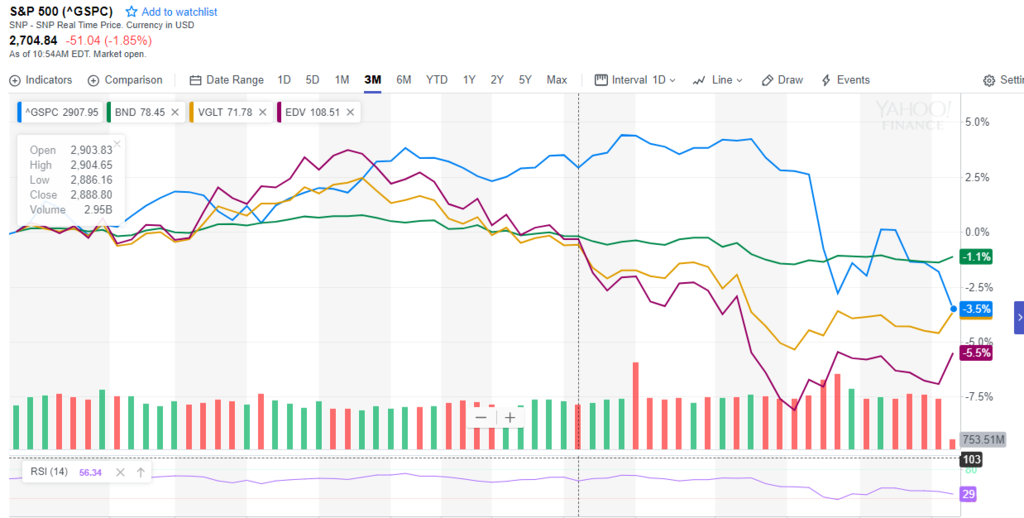The height and width of the screenshot is (518, 1024).
Task: Click the BND 78.45 legend label
Action: (x=140, y=112)
